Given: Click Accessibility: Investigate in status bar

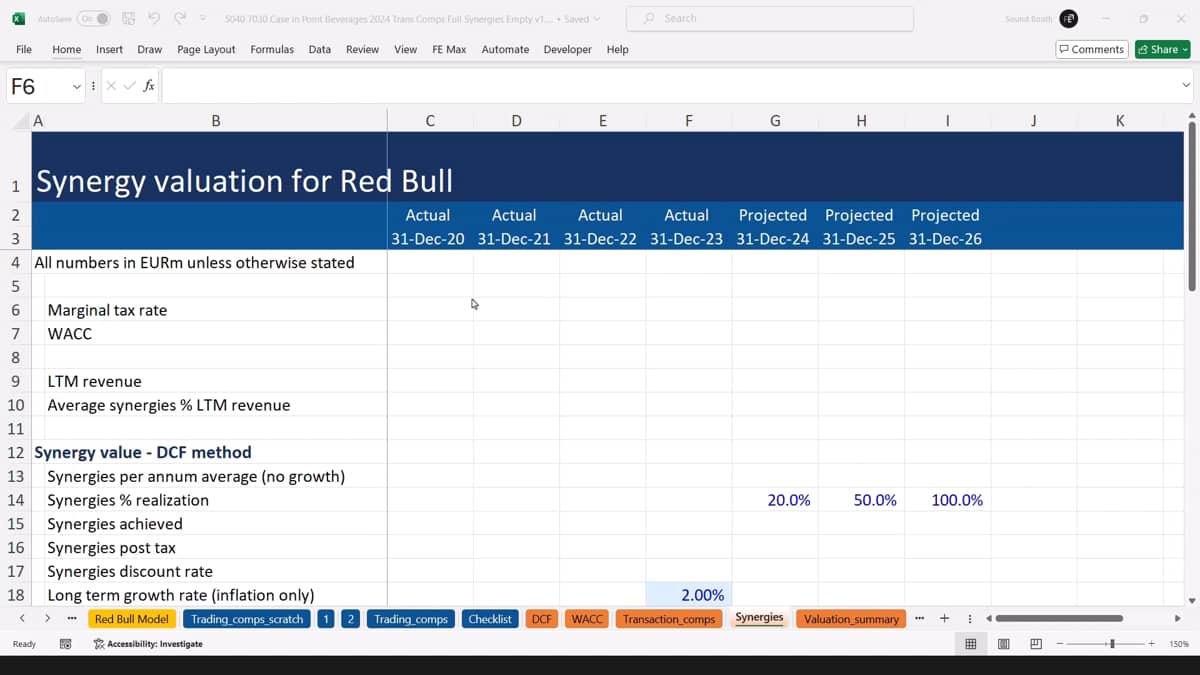Looking at the screenshot, I should click(148, 644).
